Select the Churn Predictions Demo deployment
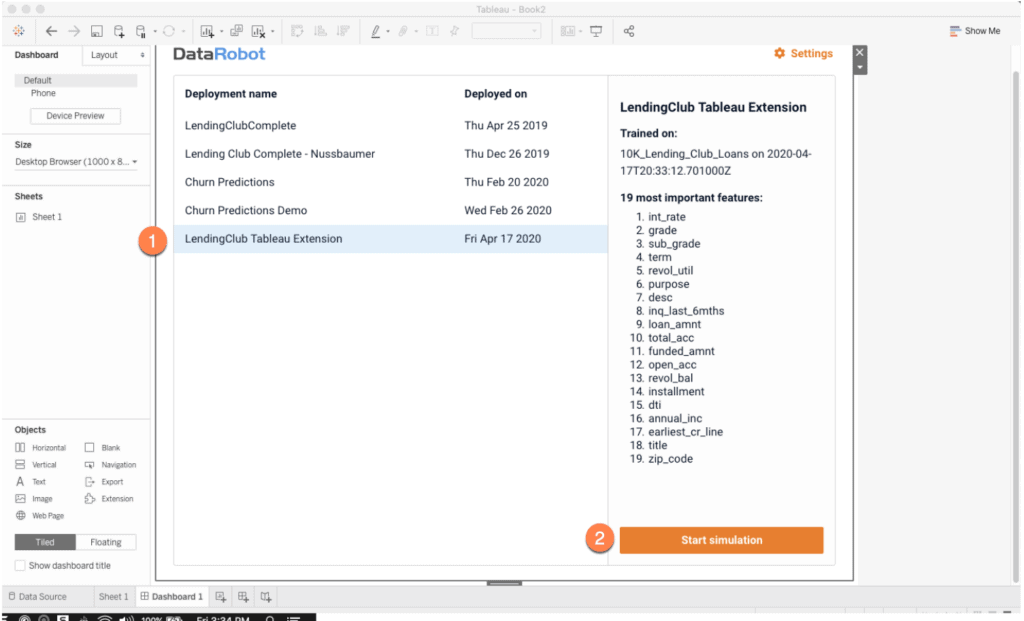1024x621 pixels. [x=391, y=210]
